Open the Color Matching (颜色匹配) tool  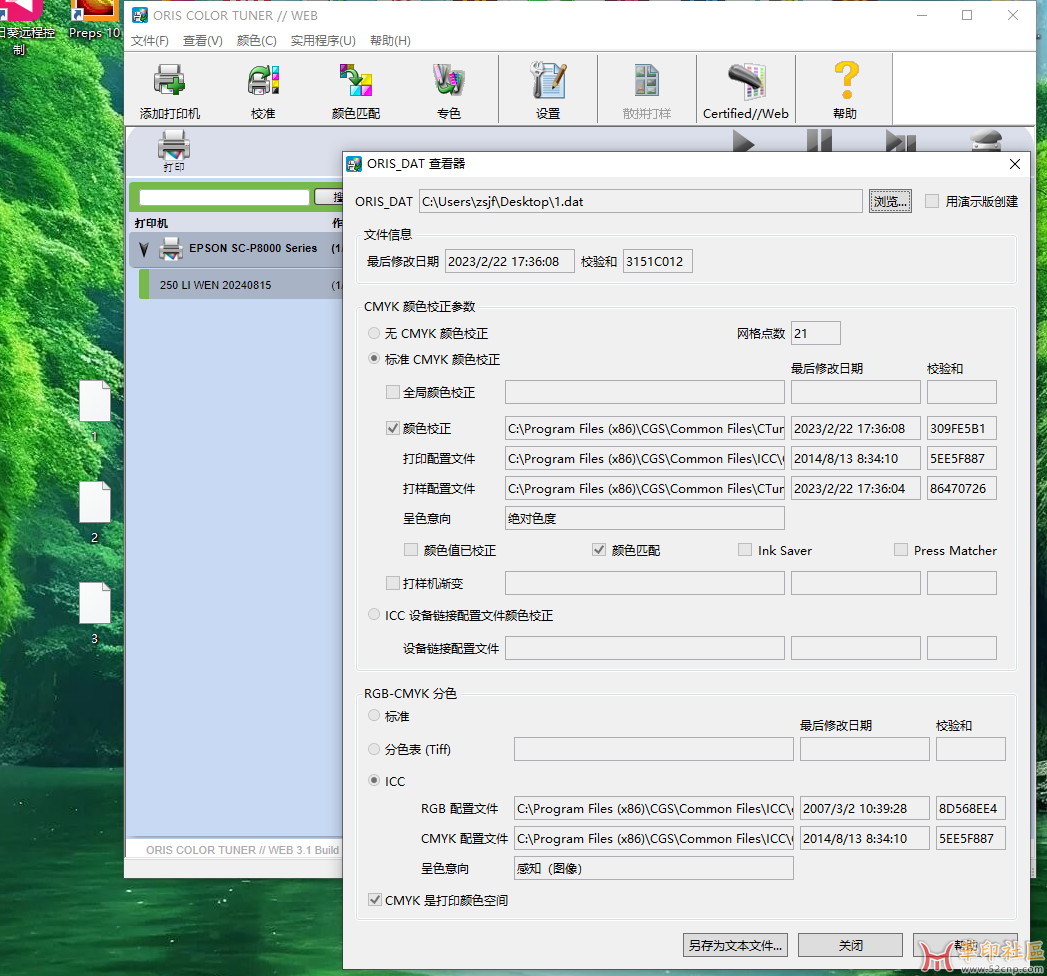(355, 89)
